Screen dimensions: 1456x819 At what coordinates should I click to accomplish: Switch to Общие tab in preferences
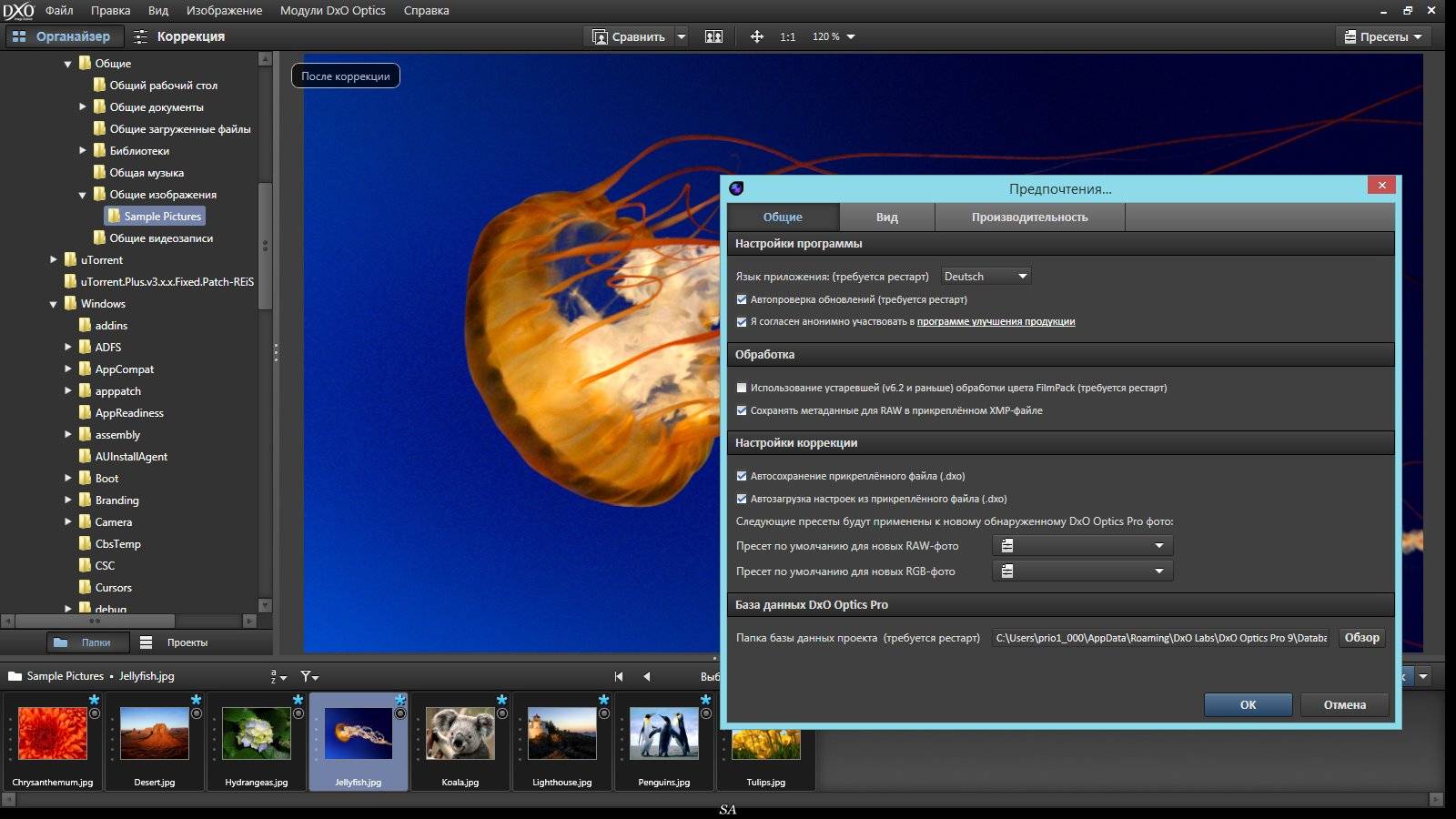783,217
